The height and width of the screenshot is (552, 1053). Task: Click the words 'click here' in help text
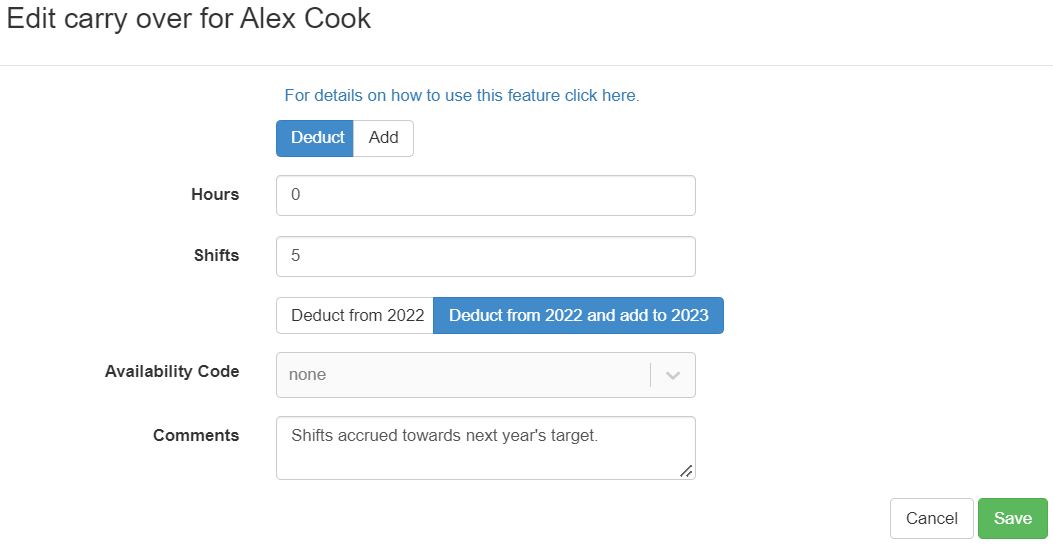(600, 96)
